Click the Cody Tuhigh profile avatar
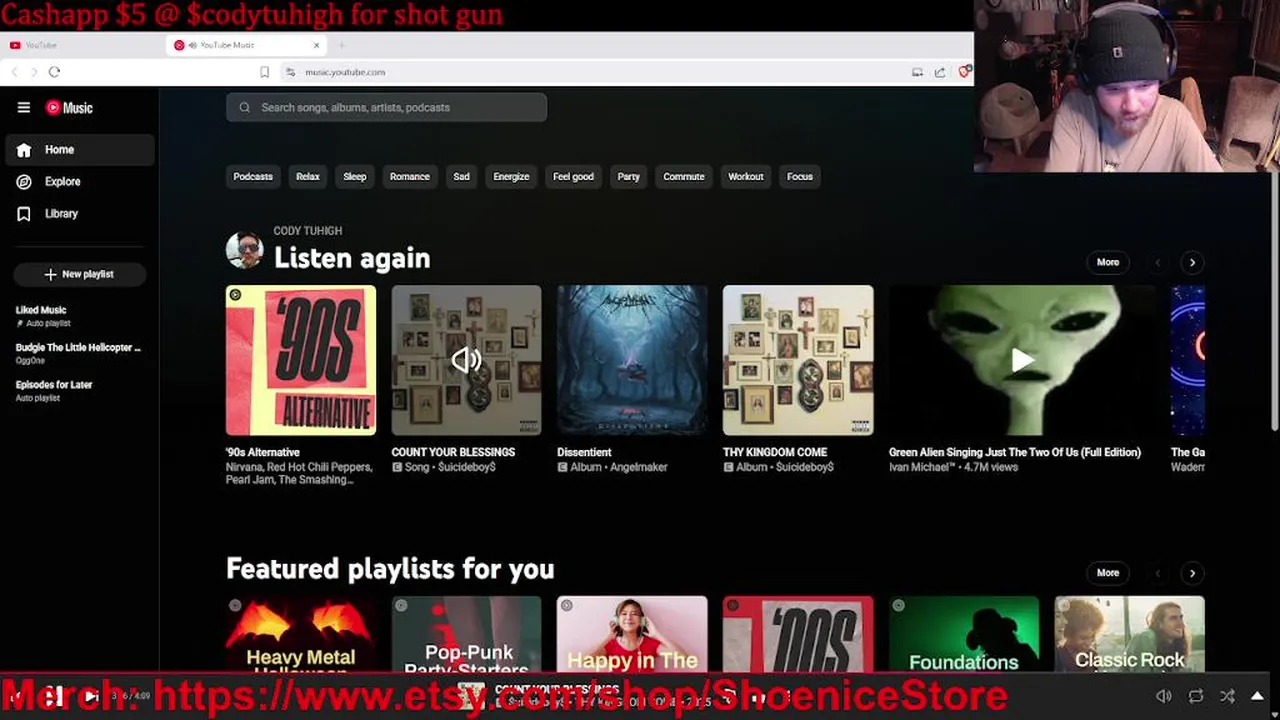 tap(244, 250)
